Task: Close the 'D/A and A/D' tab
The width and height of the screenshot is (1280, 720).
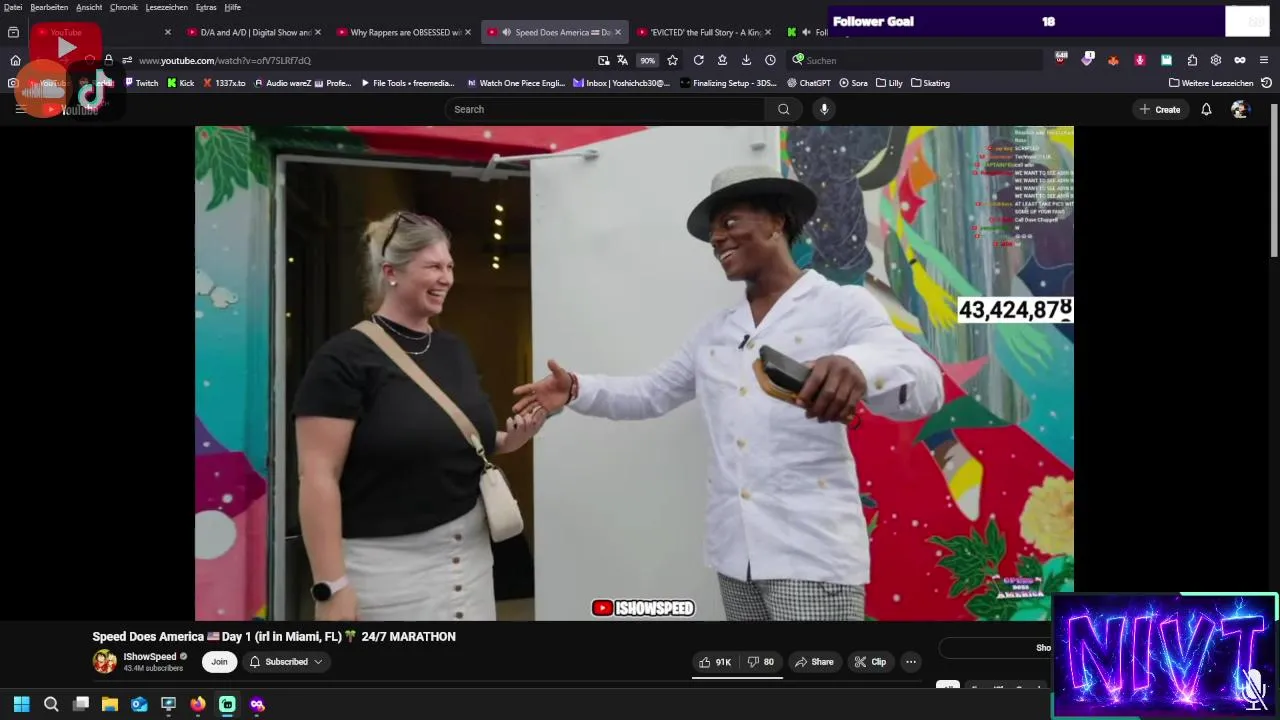Action: click(318, 32)
